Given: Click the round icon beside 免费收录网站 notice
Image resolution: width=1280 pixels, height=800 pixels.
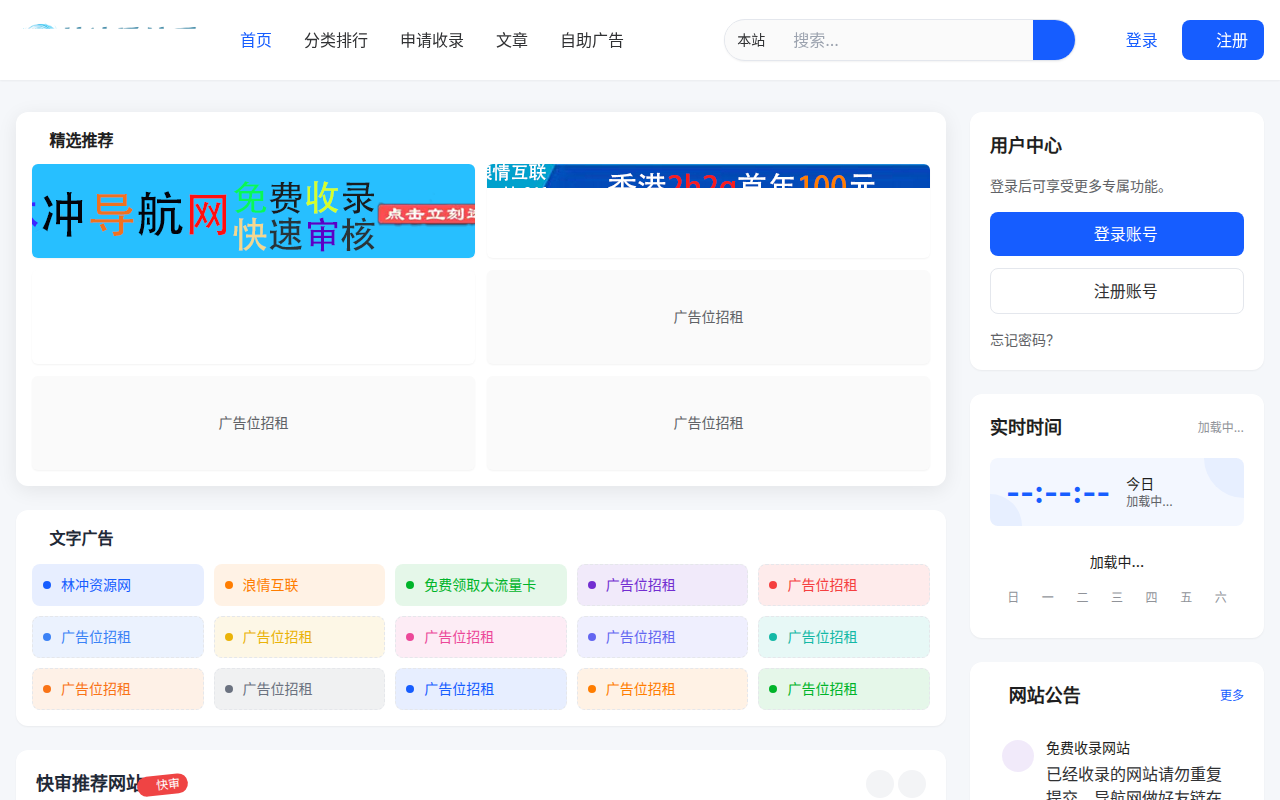Looking at the screenshot, I should [1017, 756].
